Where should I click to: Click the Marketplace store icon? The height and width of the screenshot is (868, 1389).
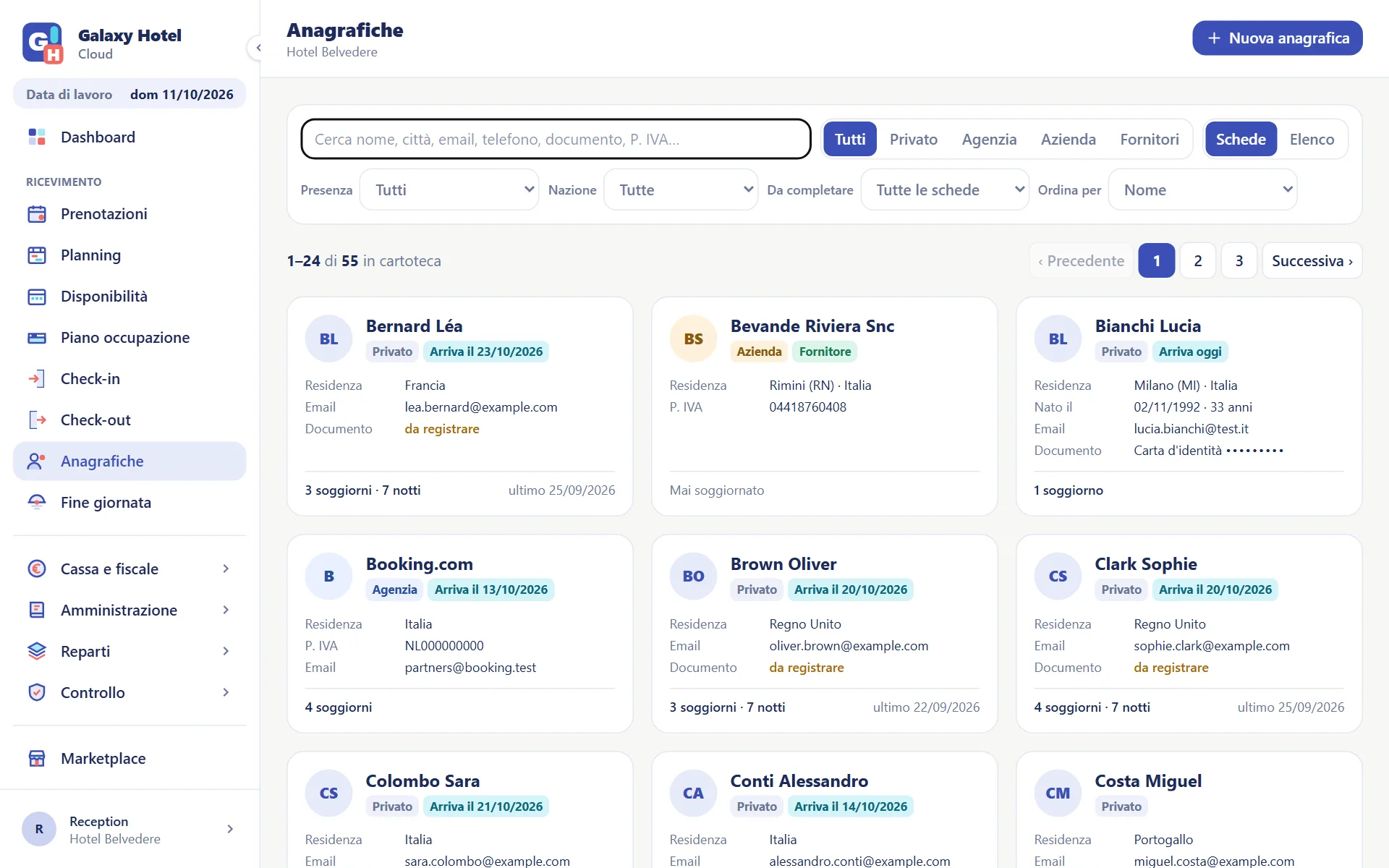tap(37, 758)
